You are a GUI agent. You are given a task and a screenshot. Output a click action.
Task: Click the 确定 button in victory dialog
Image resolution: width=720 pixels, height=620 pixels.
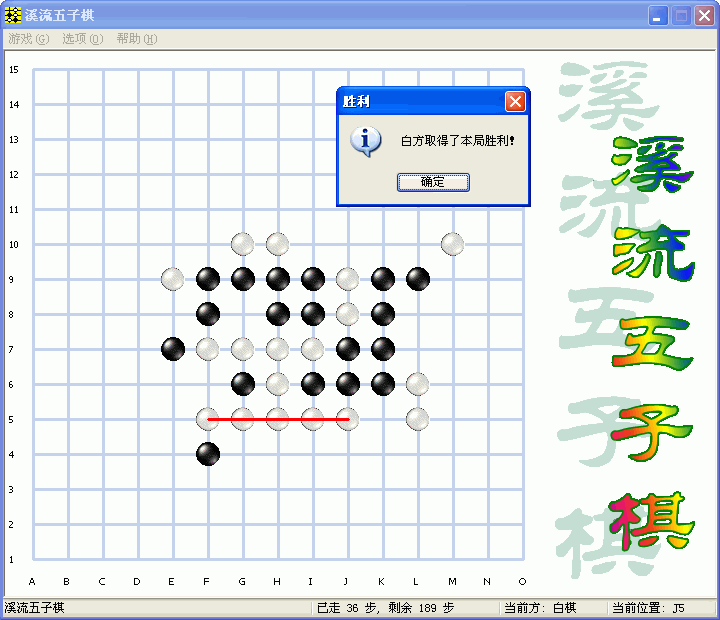point(432,182)
